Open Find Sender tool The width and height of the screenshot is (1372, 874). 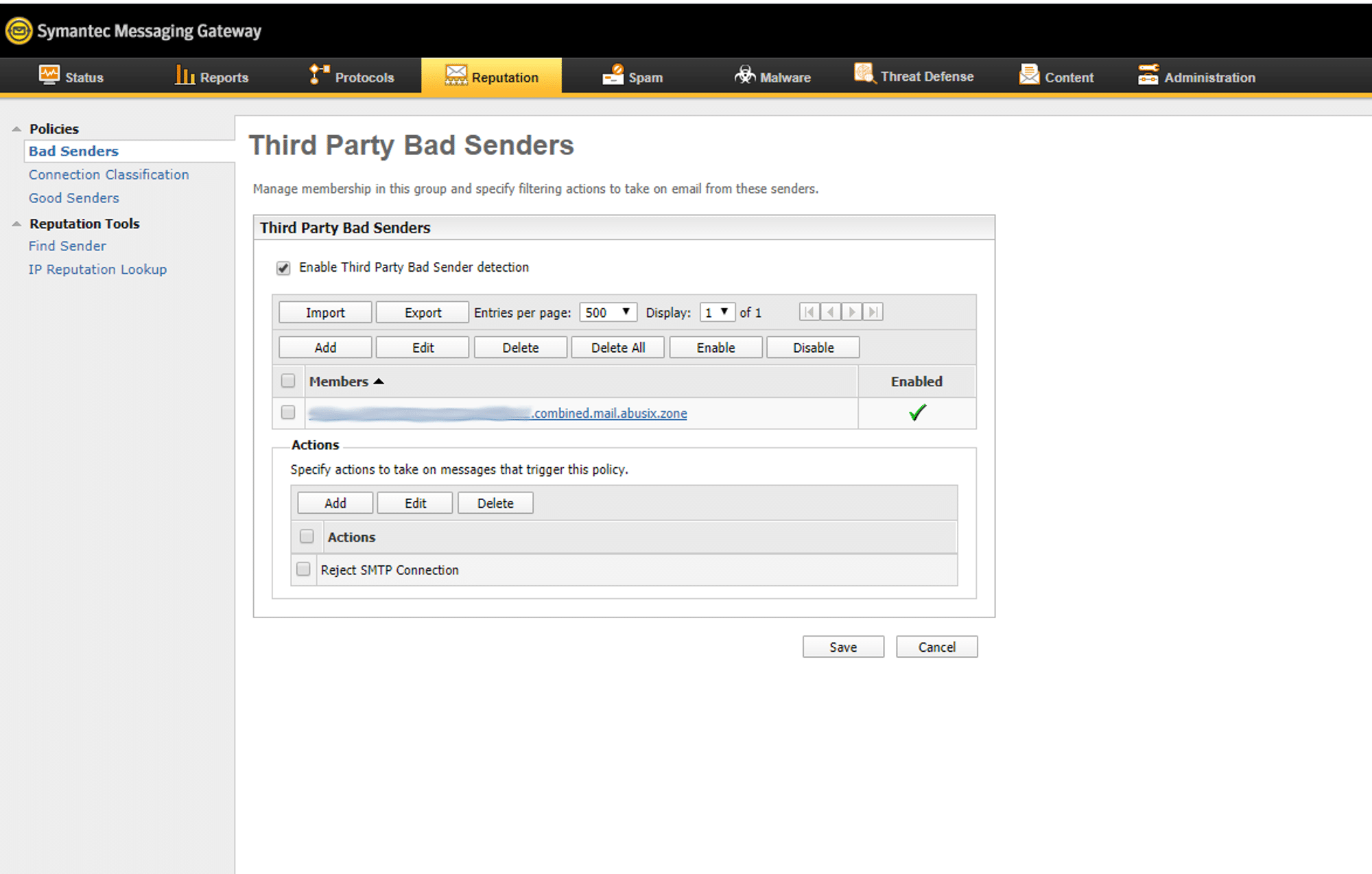pos(67,246)
